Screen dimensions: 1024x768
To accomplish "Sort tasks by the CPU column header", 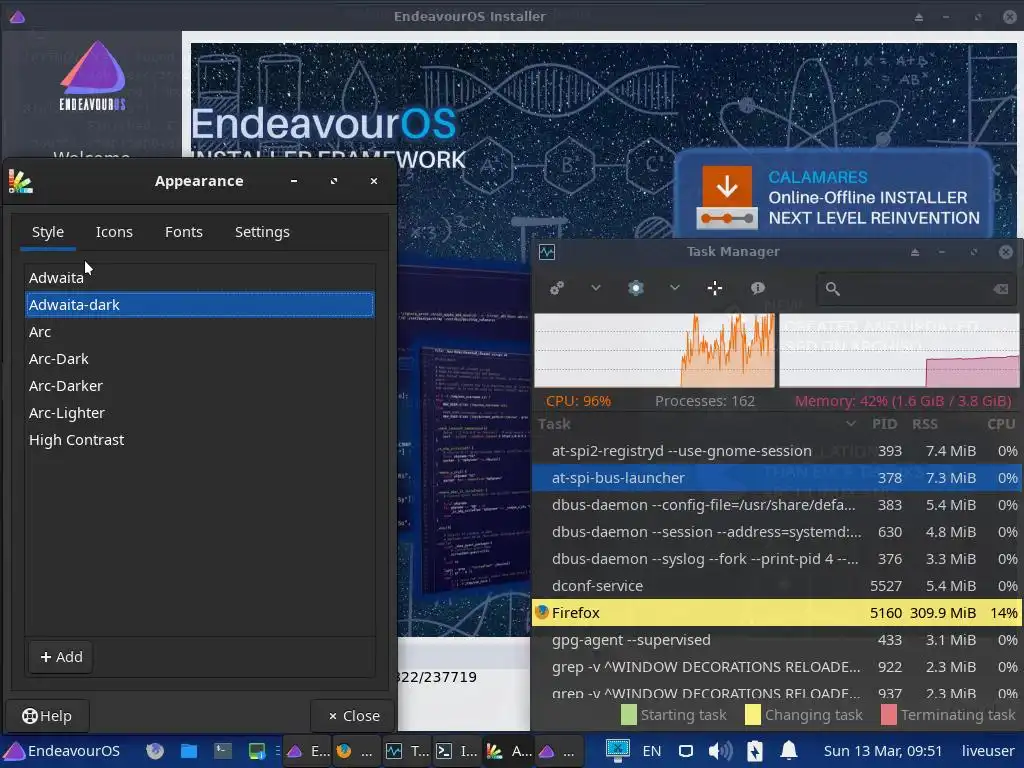I will [x=1001, y=424].
